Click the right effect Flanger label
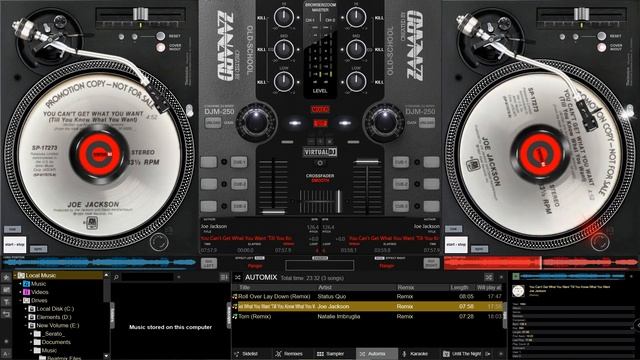The height and width of the screenshot is (360, 640). 387,266
